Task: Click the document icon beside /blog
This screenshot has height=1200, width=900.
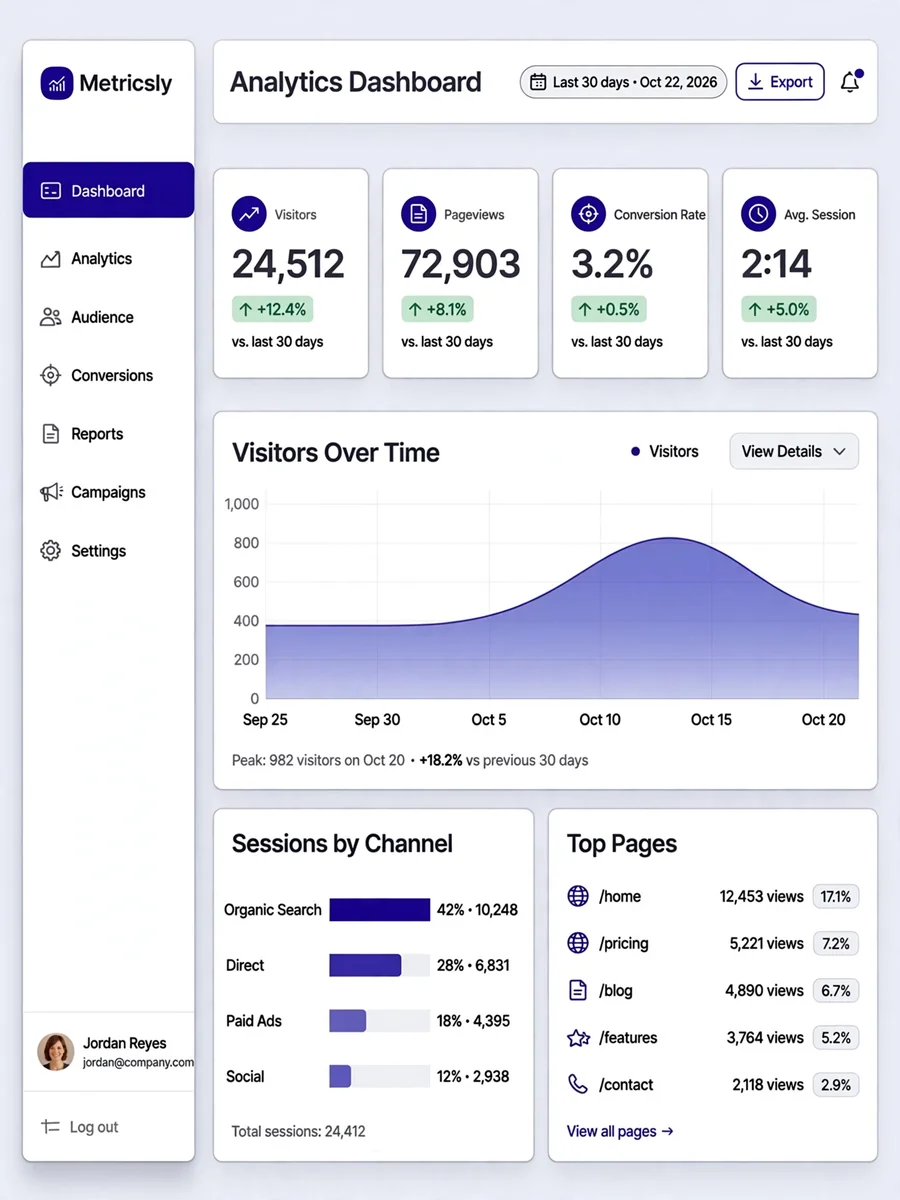Action: [578, 991]
